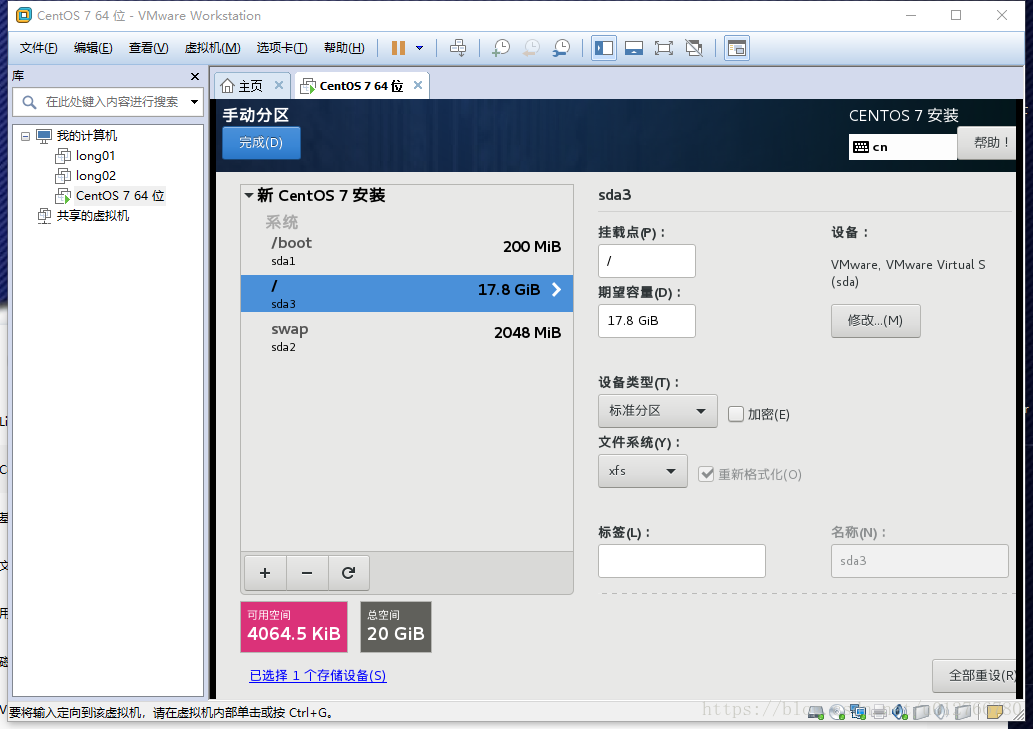The height and width of the screenshot is (729, 1033).
Task: Click the 名称(N) sda3 field
Action: [920, 561]
